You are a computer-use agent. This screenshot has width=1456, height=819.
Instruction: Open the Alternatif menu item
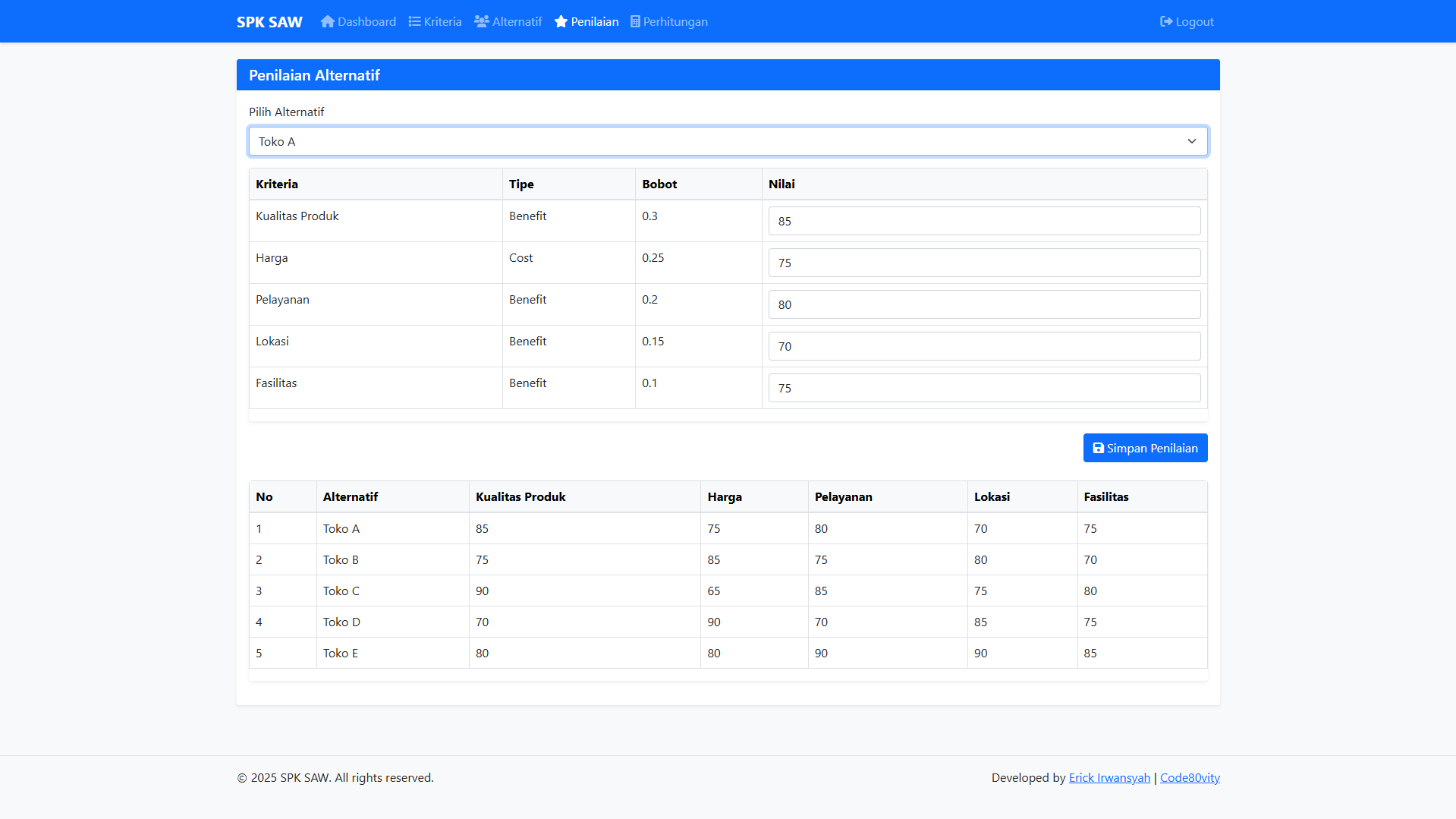508,21
